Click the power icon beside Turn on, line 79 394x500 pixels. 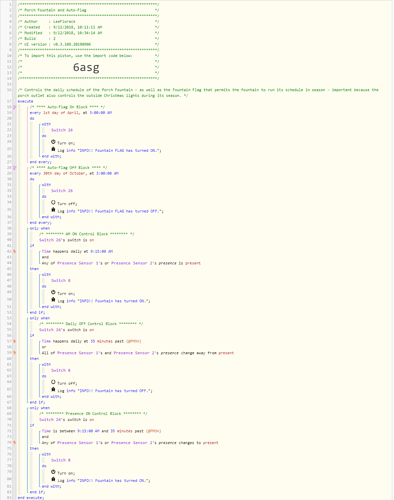pyautogui.click(x=53, y=472)
